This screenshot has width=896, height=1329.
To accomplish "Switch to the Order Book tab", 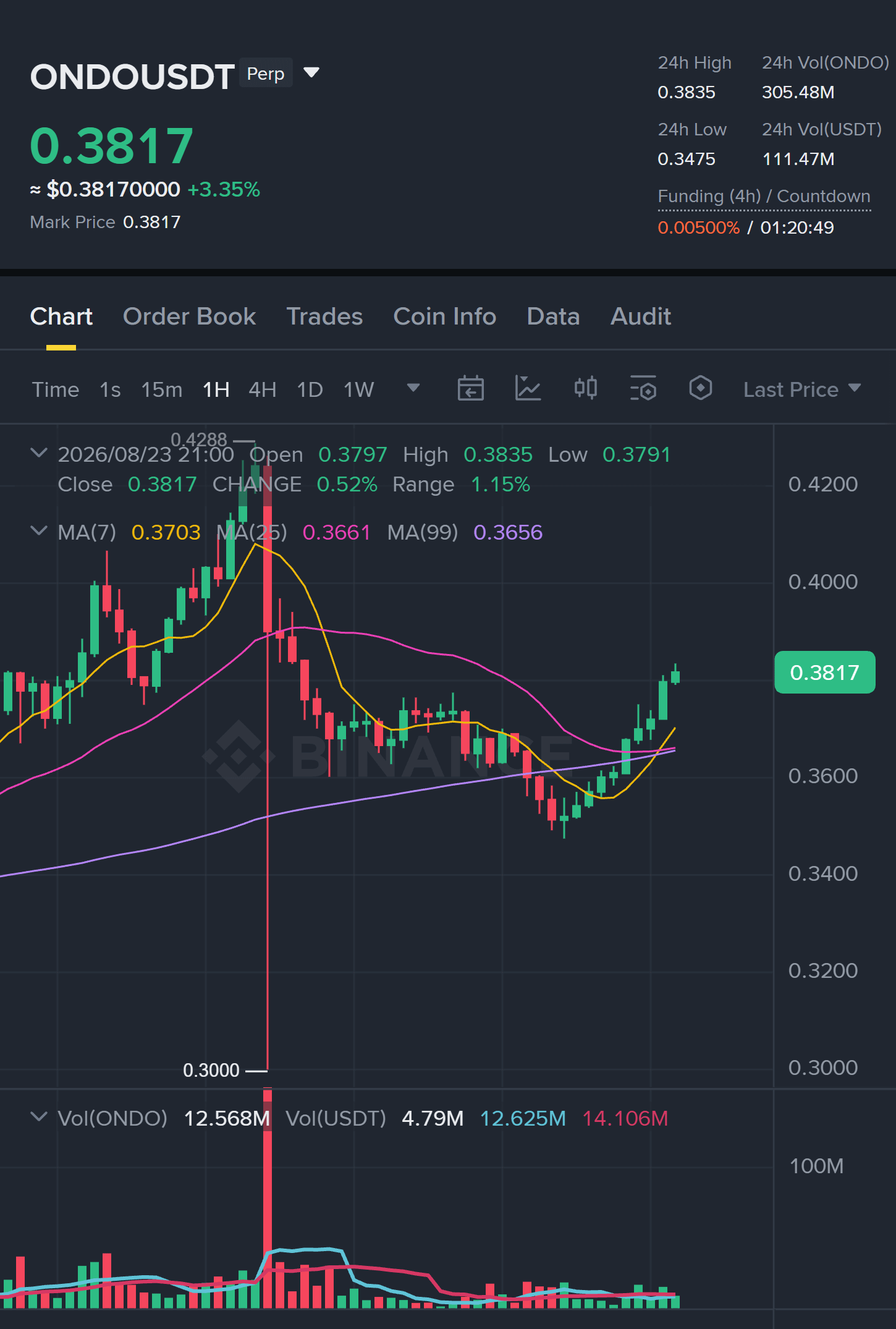I will tap(189, 316).
